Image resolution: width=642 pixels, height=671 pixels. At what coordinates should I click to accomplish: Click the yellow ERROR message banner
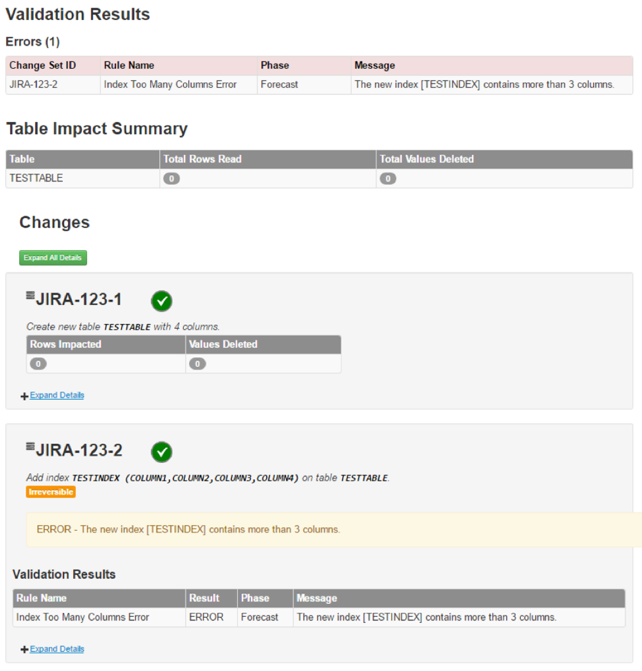click(334, 529)
